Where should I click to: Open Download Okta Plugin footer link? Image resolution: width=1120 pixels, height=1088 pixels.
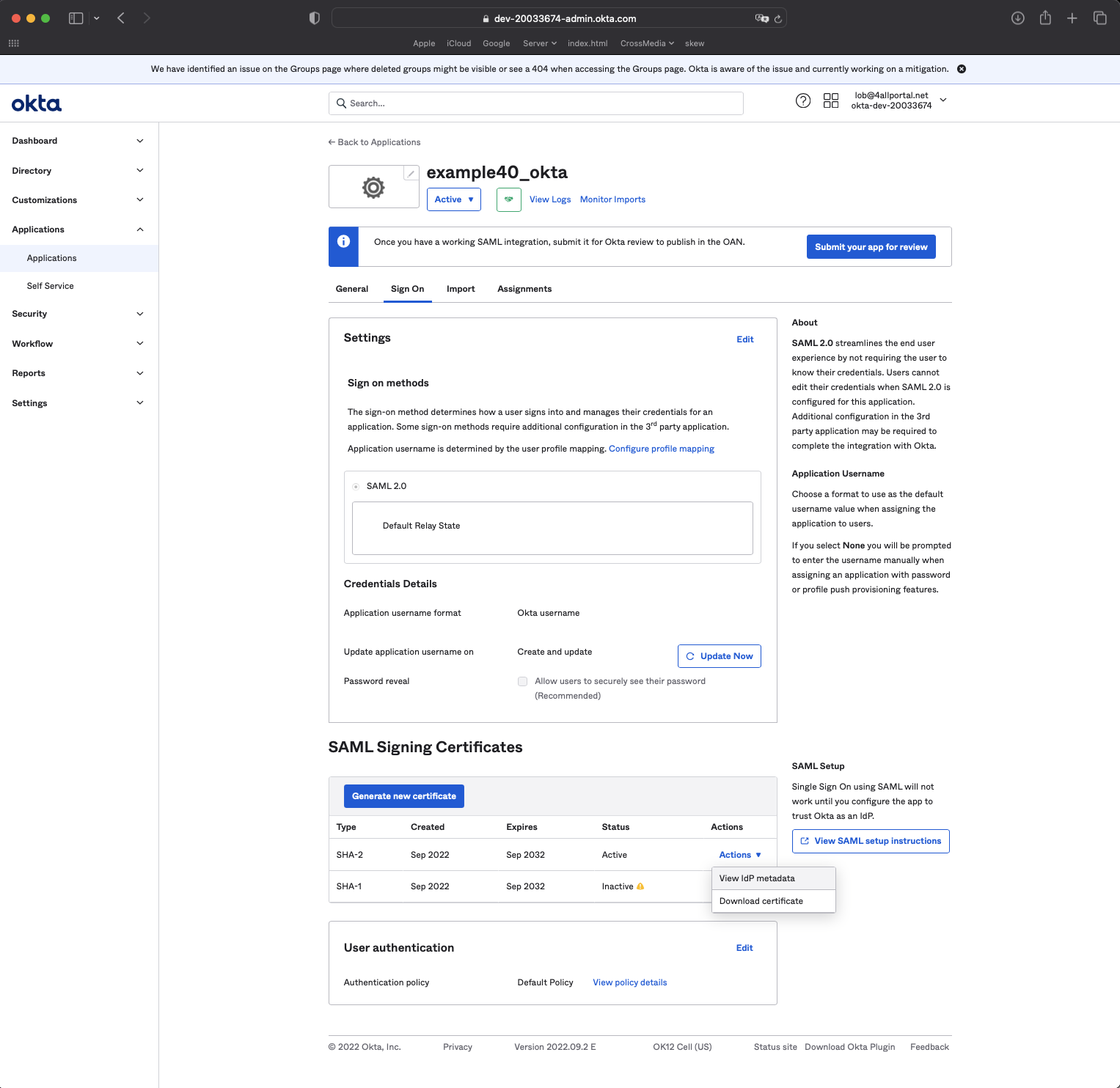click(850, 1047)
